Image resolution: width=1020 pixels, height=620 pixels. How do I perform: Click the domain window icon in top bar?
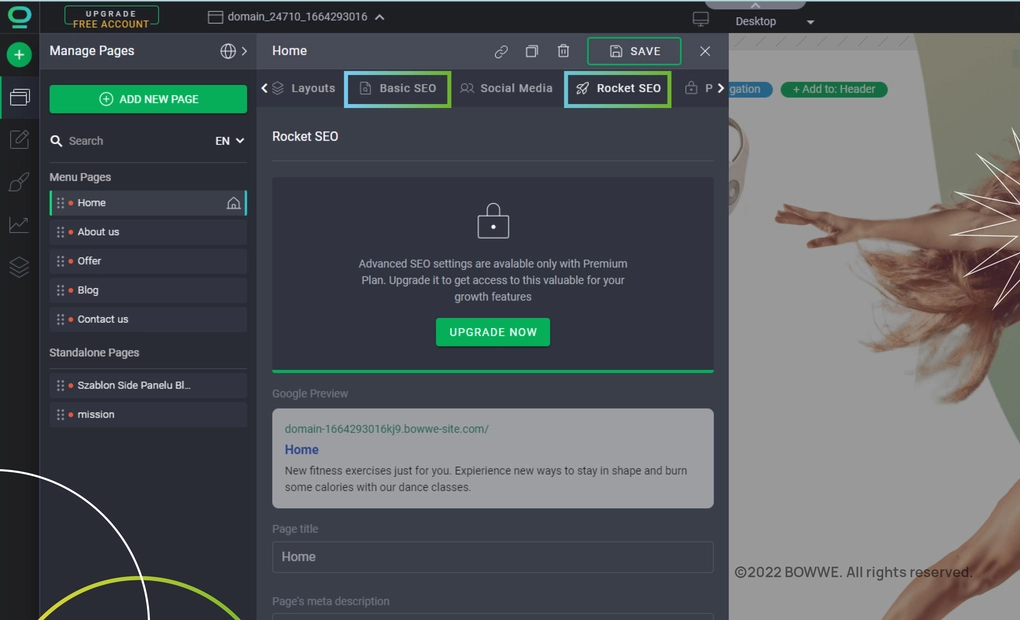tap(215, 17)
